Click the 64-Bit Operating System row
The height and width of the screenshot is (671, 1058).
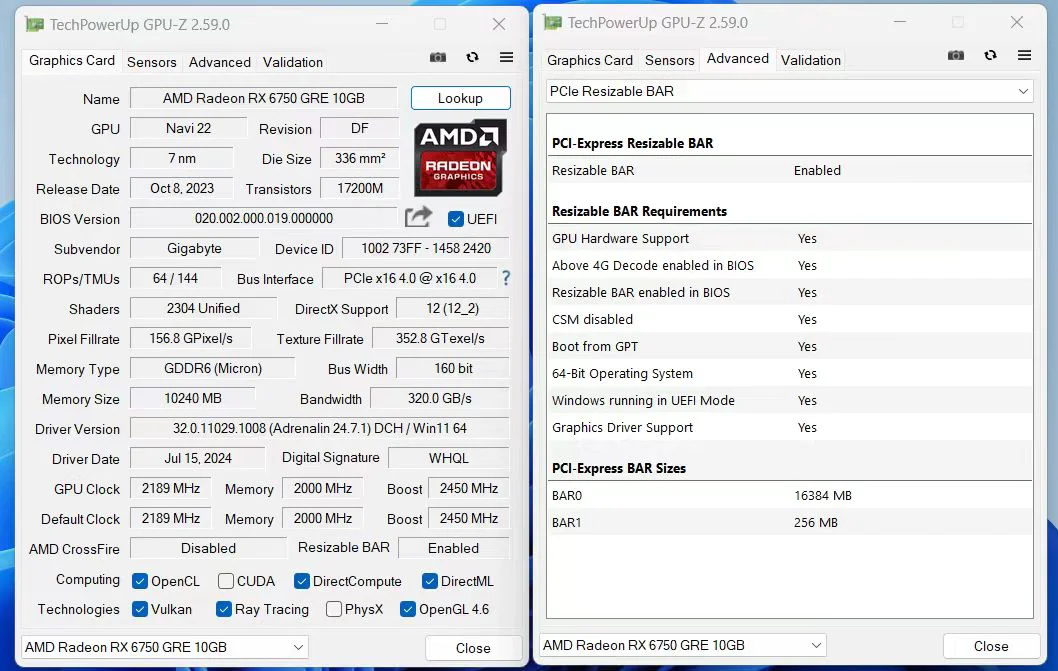pyautogui.click(x=789, y=373)
